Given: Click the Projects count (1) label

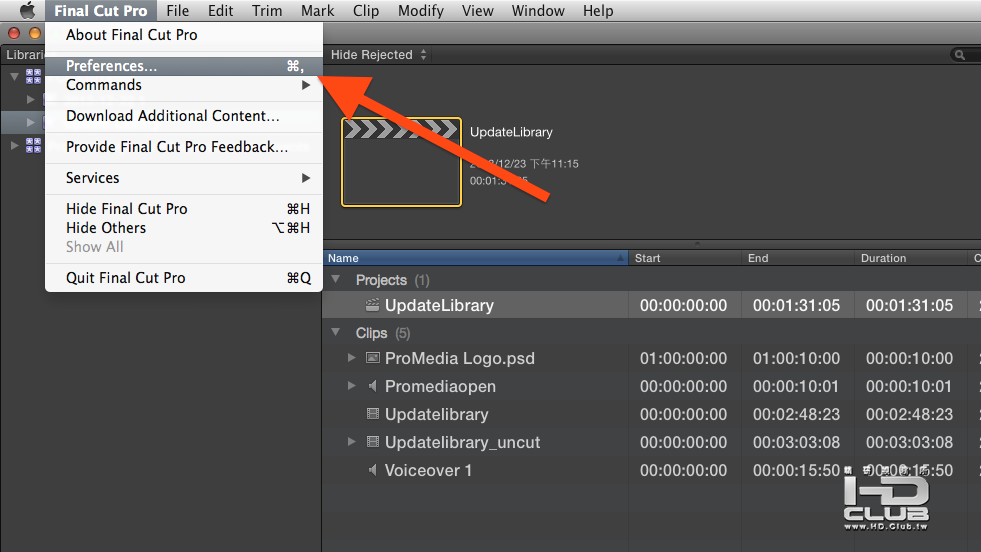Looking at the screenshot, I should [x=422, y=280].
